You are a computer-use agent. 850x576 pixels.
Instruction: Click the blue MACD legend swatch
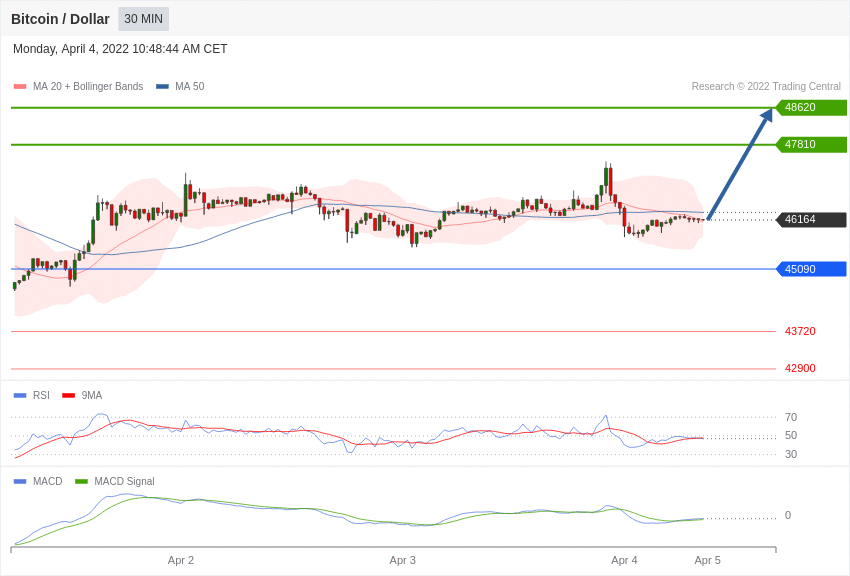coord(20,481)
